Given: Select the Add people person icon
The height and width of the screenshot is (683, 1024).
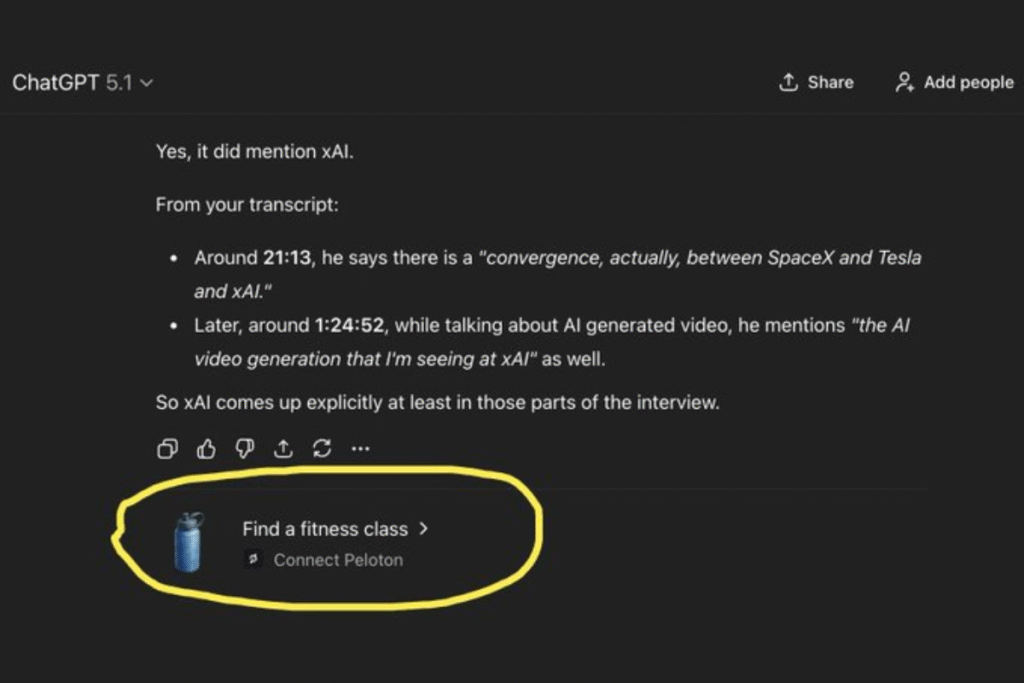Looking at the screenshot, I should [x=904, y=83].
